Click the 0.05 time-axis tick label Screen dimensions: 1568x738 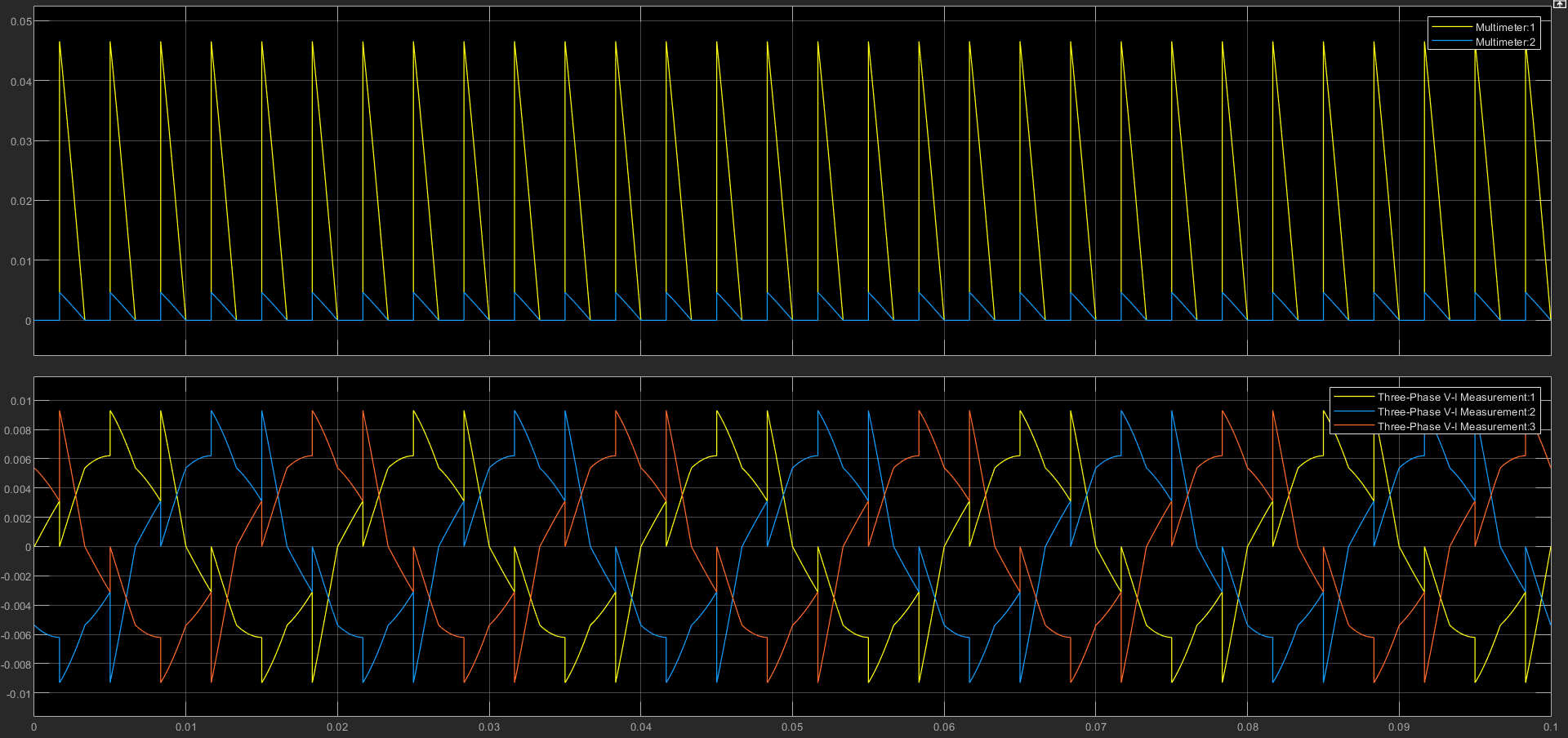[x=792, y=727]
